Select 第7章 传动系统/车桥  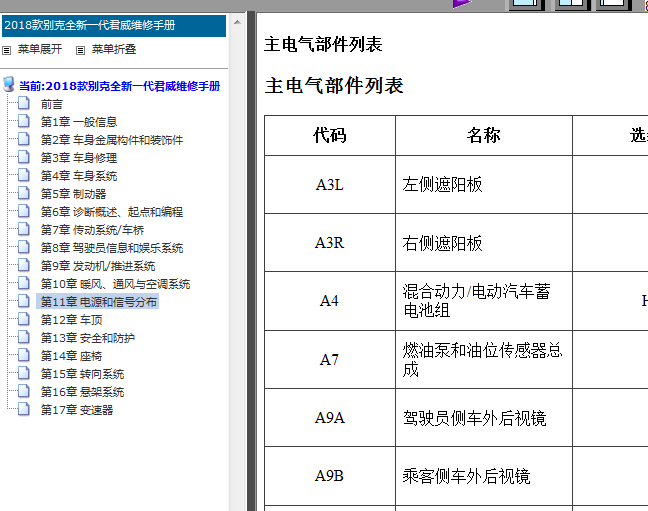coord(92,230)
